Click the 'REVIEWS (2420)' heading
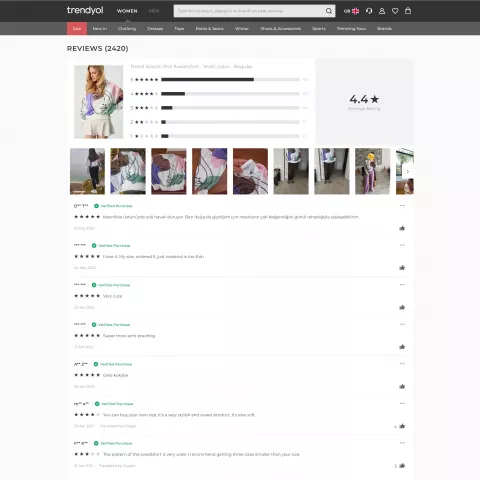Viewport: 480px width, 480px height. [x=97, y=49]
